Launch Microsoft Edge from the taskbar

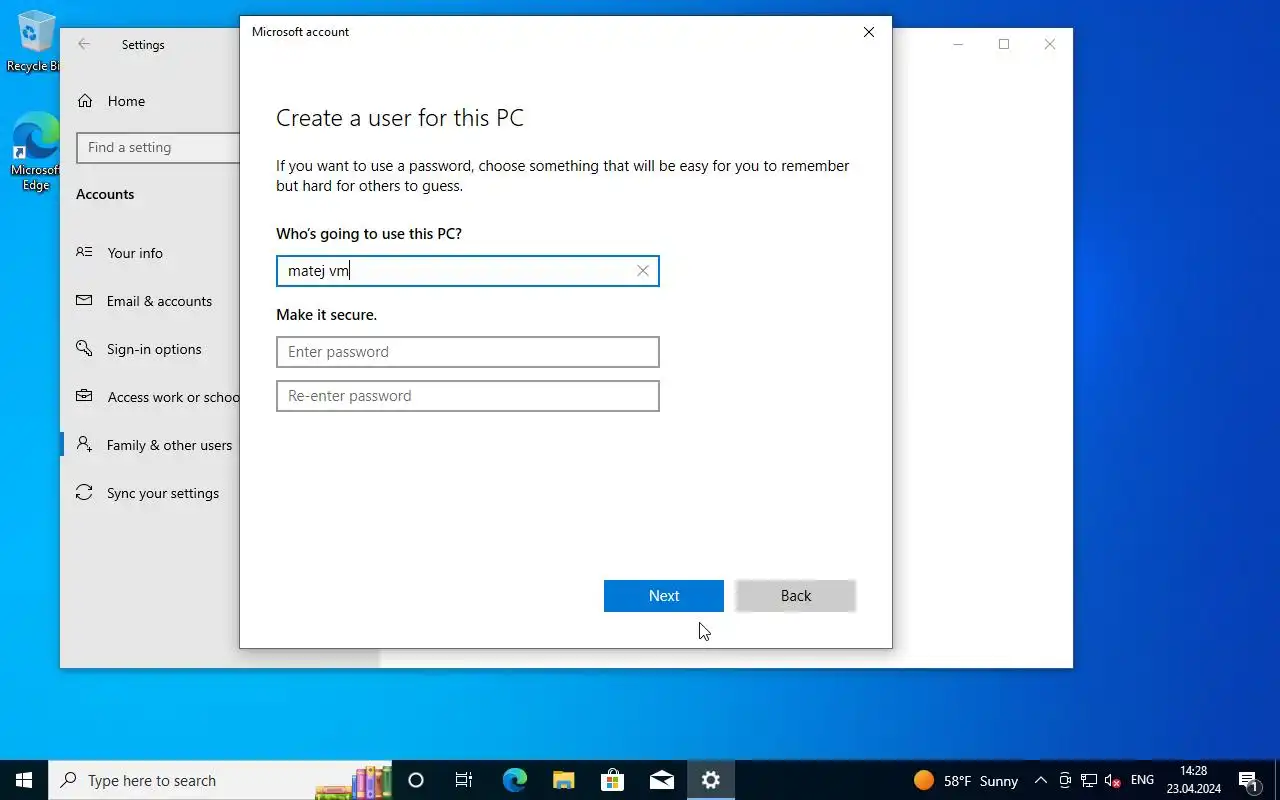(x=514, y=780)
